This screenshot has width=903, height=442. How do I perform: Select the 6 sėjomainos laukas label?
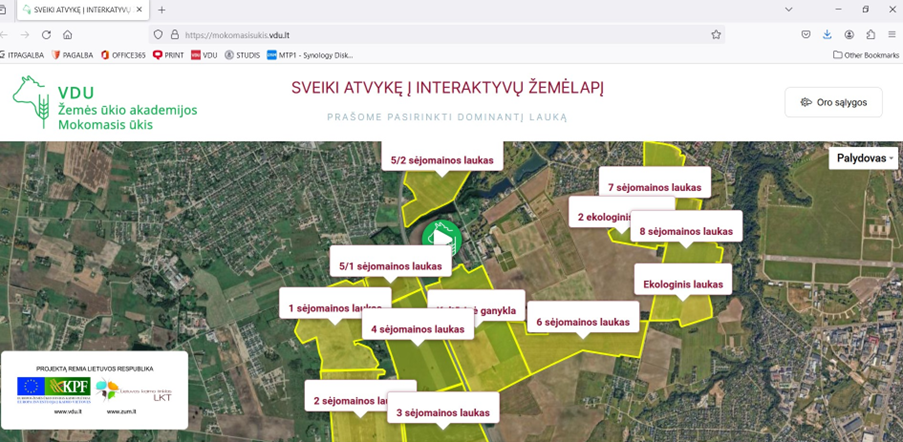point(582,321)
